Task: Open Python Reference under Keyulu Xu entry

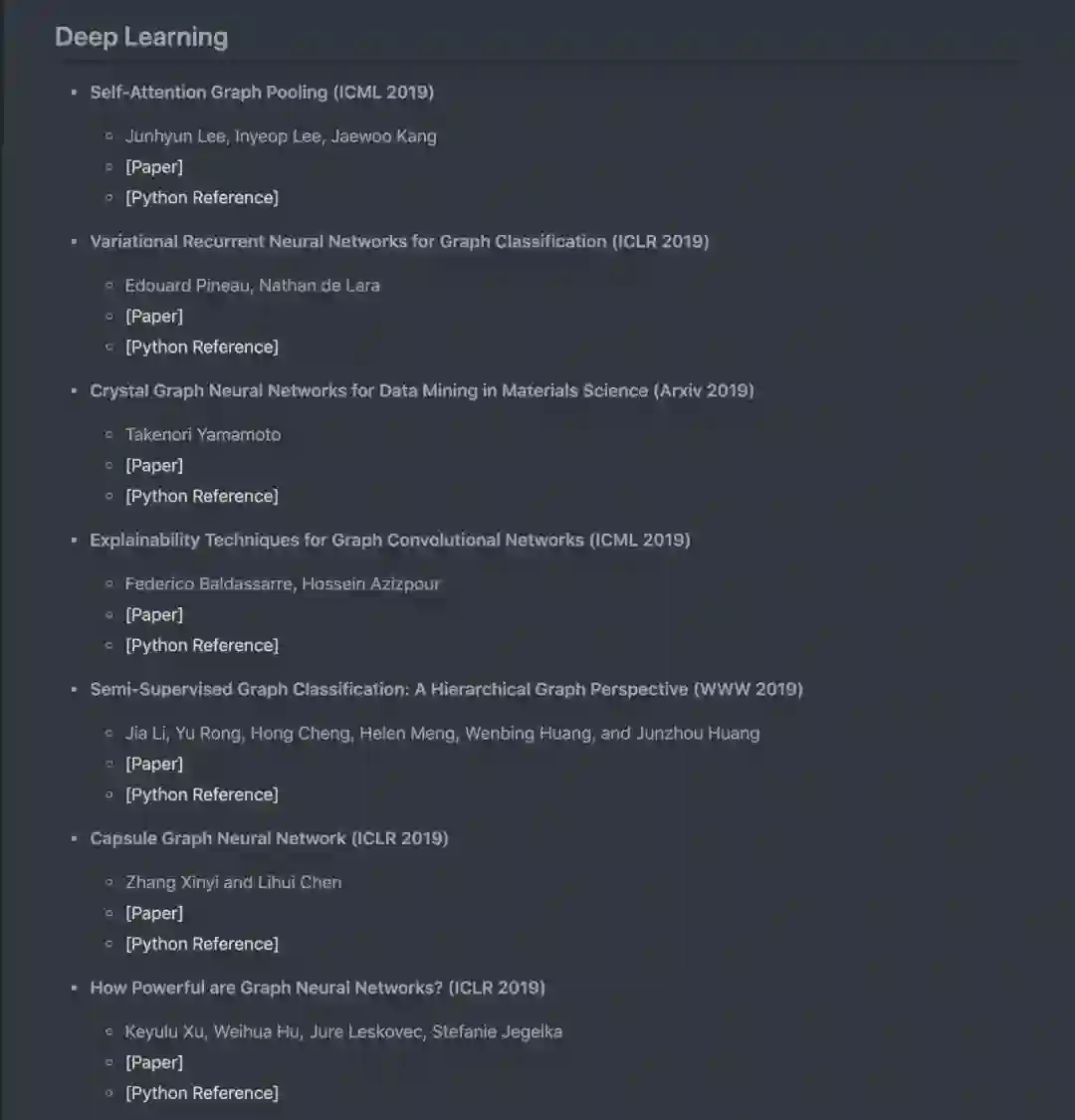Action: (x=201, y=1093)
